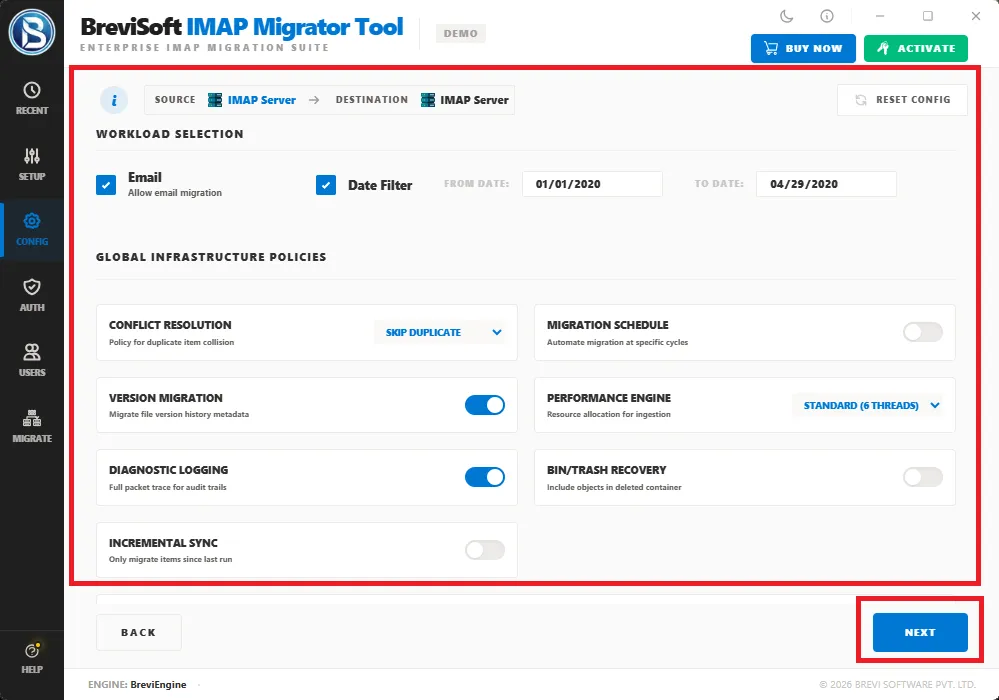Click the Global Infrastructure Policies heading

pyautogui.click(x=212, y=257)
